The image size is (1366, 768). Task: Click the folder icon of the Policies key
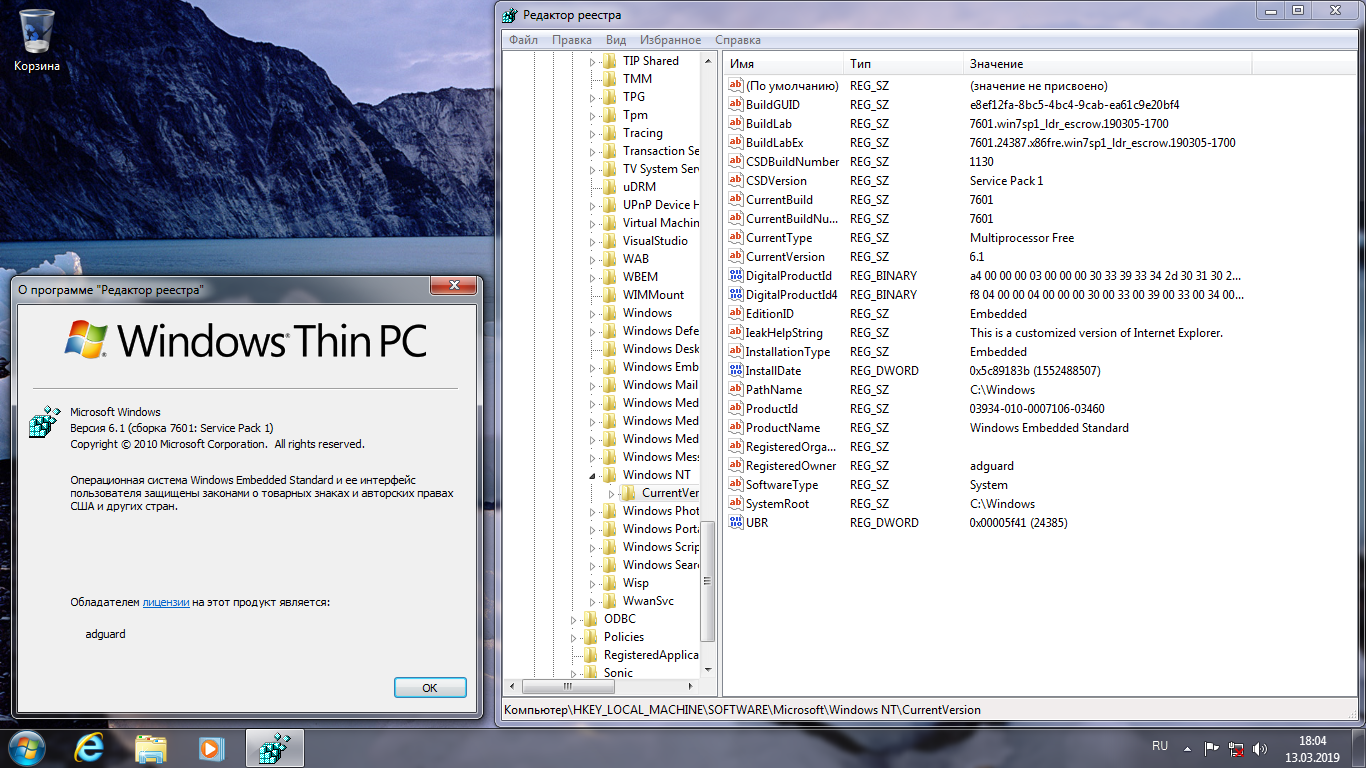click(x=590, y=637)
